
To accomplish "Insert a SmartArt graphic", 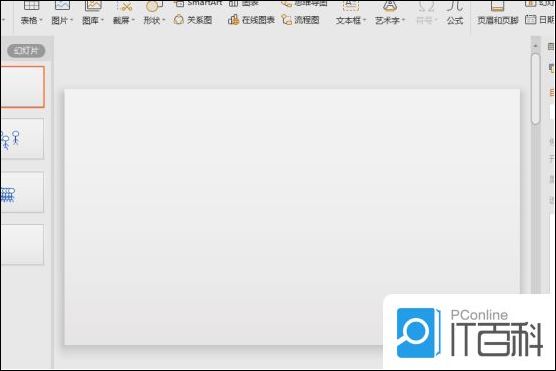I will tap(198, 3).
